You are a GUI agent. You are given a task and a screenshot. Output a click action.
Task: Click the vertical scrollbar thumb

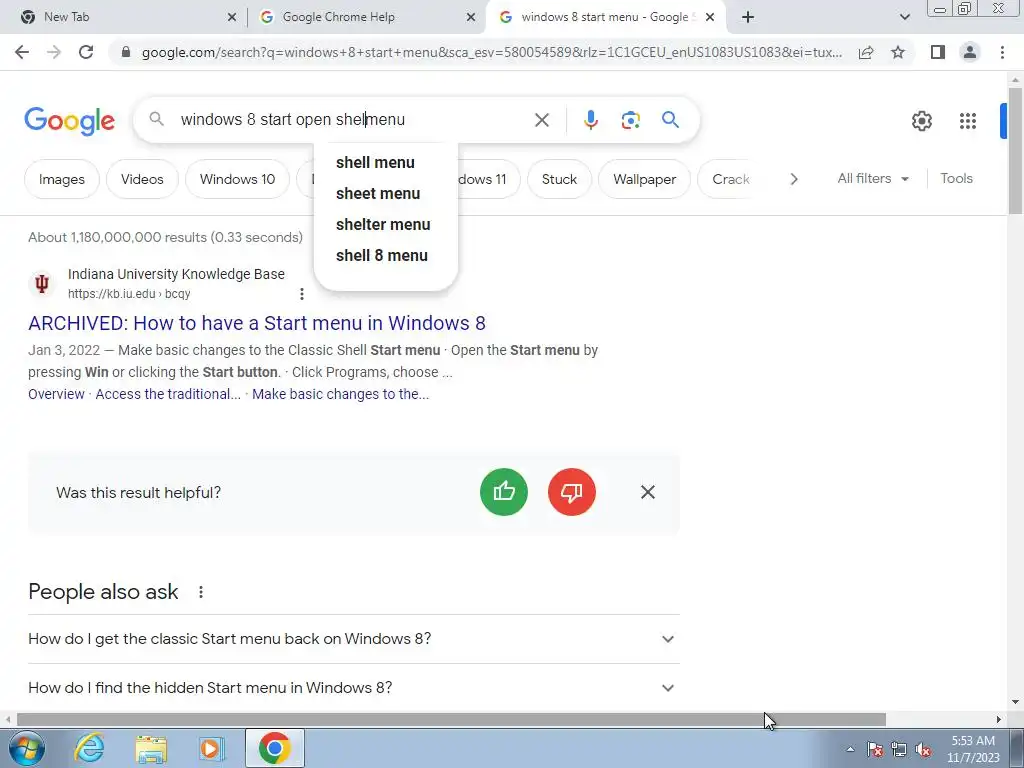click(1015, 150)
